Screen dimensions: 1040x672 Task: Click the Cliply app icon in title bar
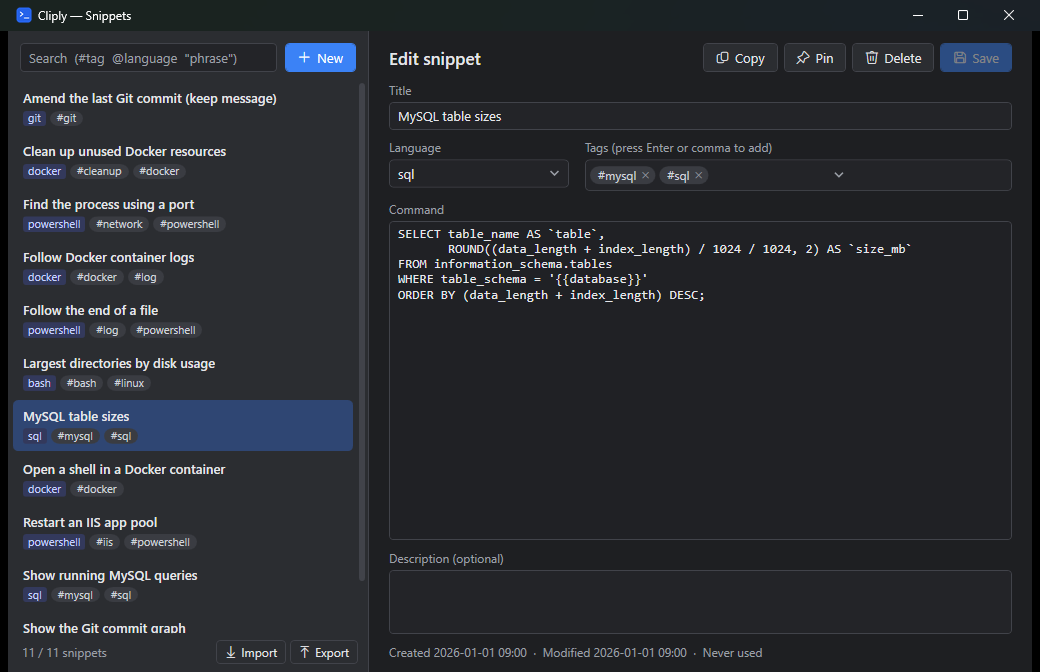[24, 15]
